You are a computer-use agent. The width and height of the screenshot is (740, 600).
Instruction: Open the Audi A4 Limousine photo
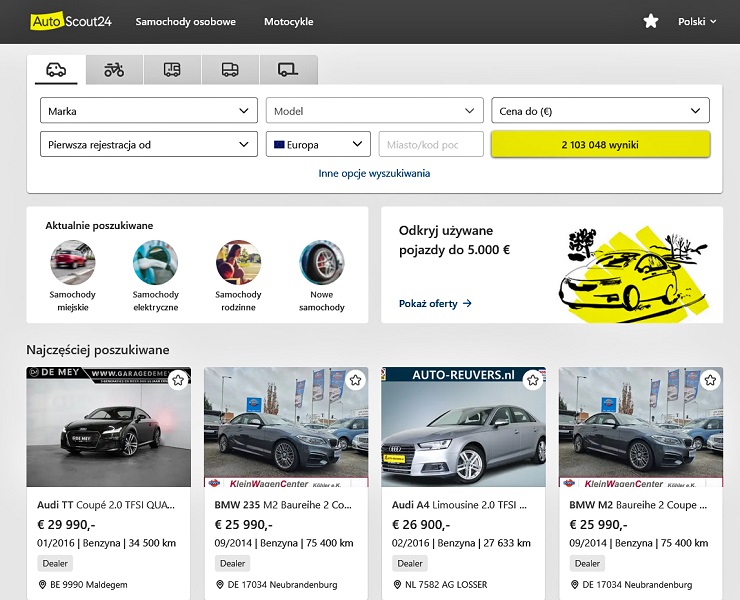pyautogui.click(x=463, y=427)
